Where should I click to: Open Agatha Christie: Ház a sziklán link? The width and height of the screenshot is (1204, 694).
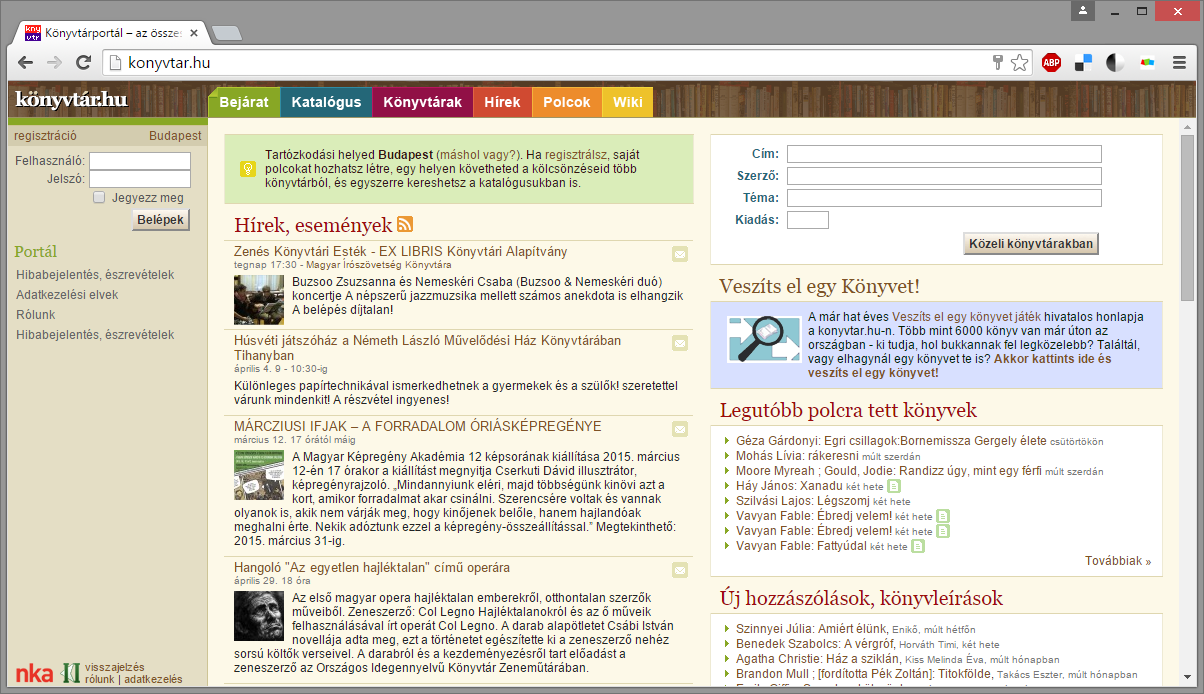coord(818,659)
